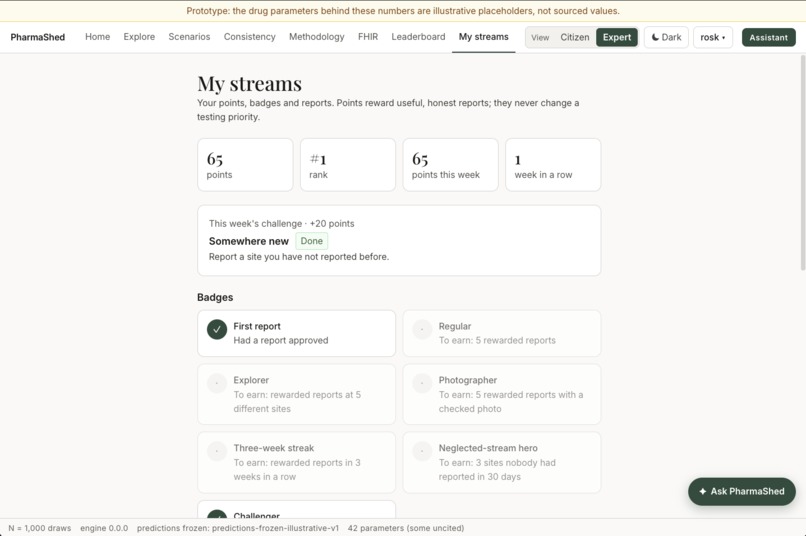Open Scenarios in the navigation

click(x=189, y=36)
